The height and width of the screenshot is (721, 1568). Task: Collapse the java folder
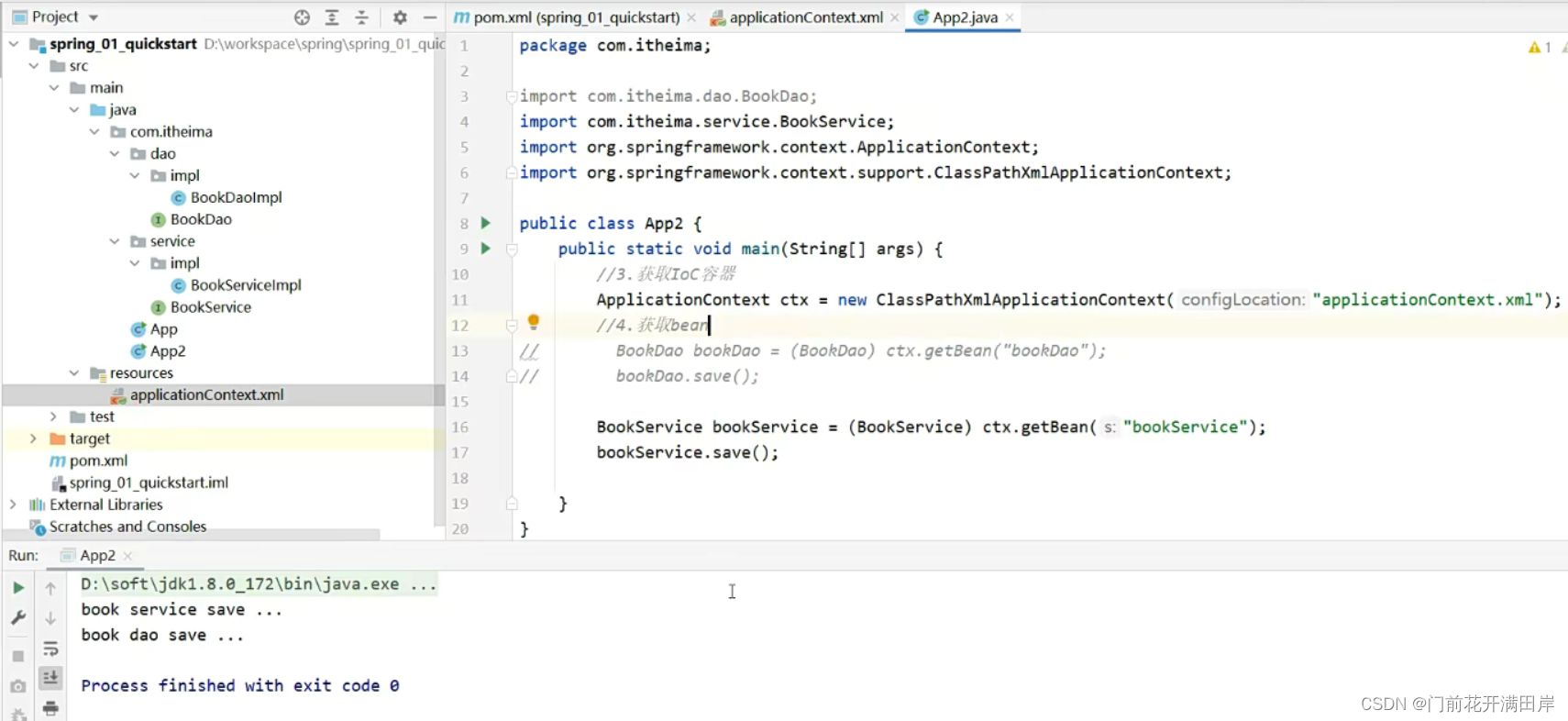point(74,109)
